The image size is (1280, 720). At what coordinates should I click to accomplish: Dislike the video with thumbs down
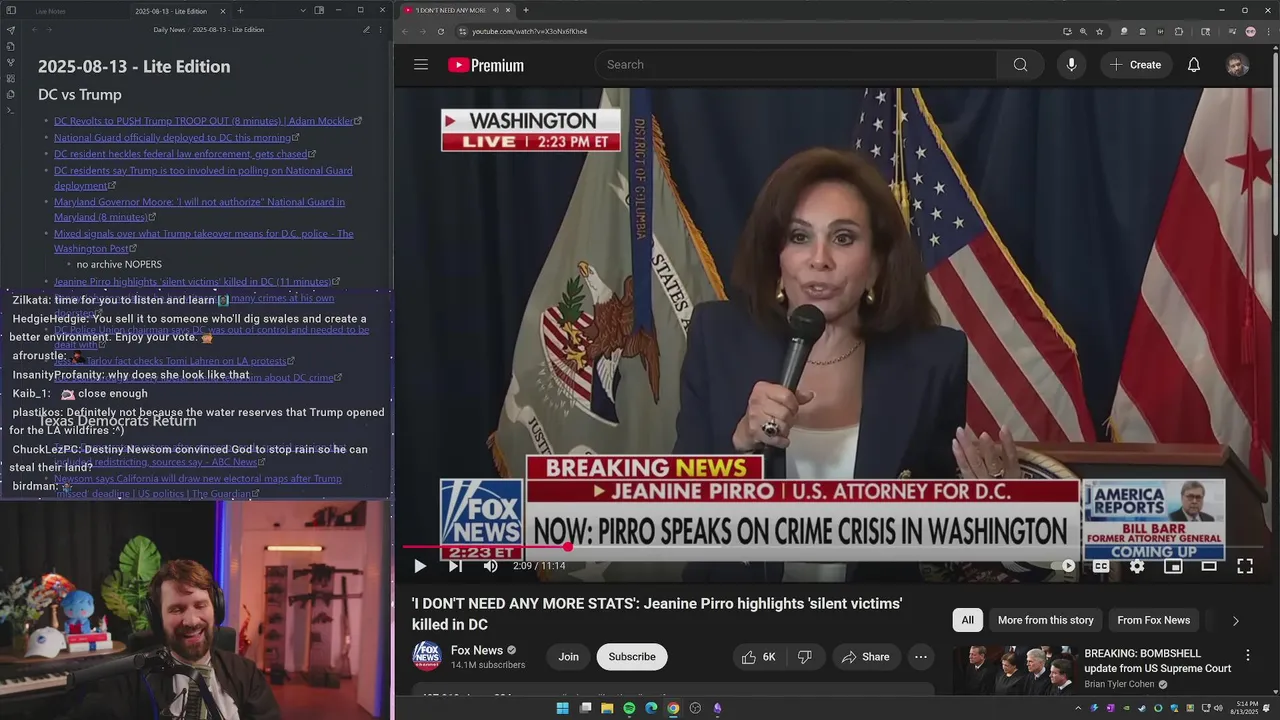[805, 657]
